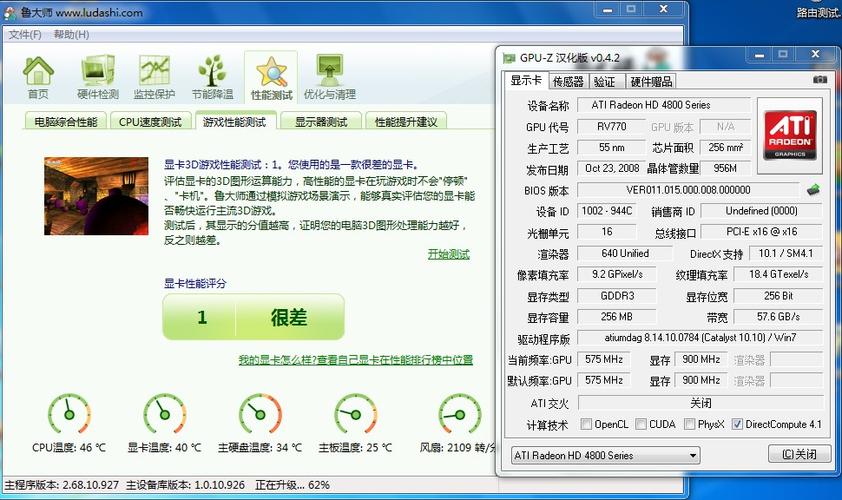842x500 pixels.
Task: Switch to 显示器测试 tab
Action: point(321,122)
